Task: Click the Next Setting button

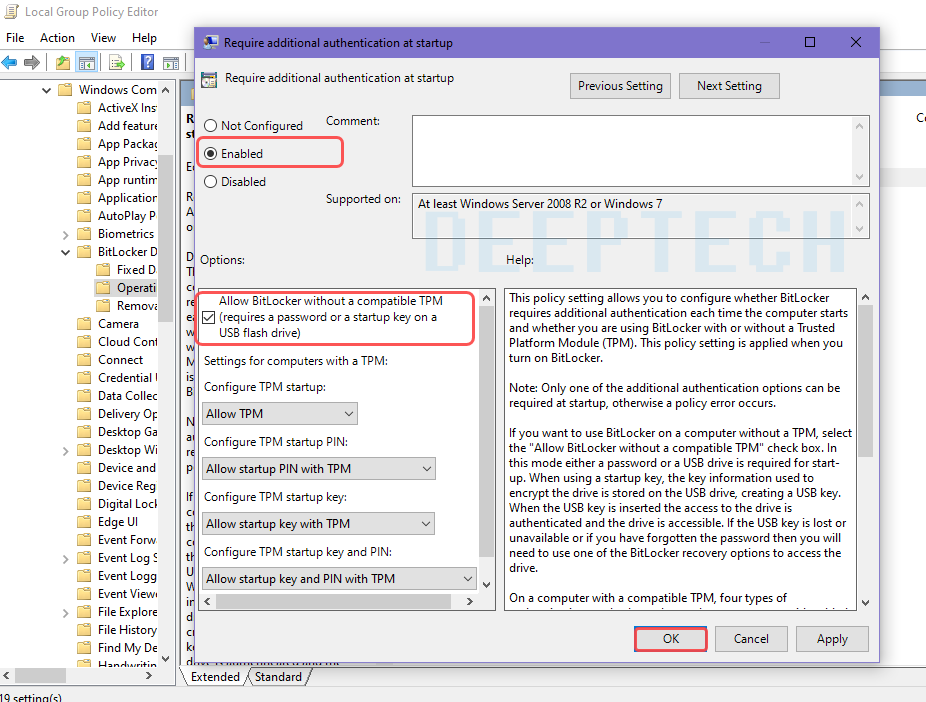Action: tap(729, 86)
